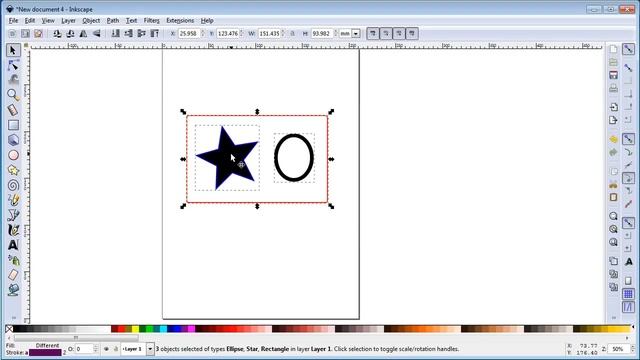Image resolution: width=640 pixels, height=360 pixels.
Task: Toggle current layer lock icon
Action: pos(116,349)
